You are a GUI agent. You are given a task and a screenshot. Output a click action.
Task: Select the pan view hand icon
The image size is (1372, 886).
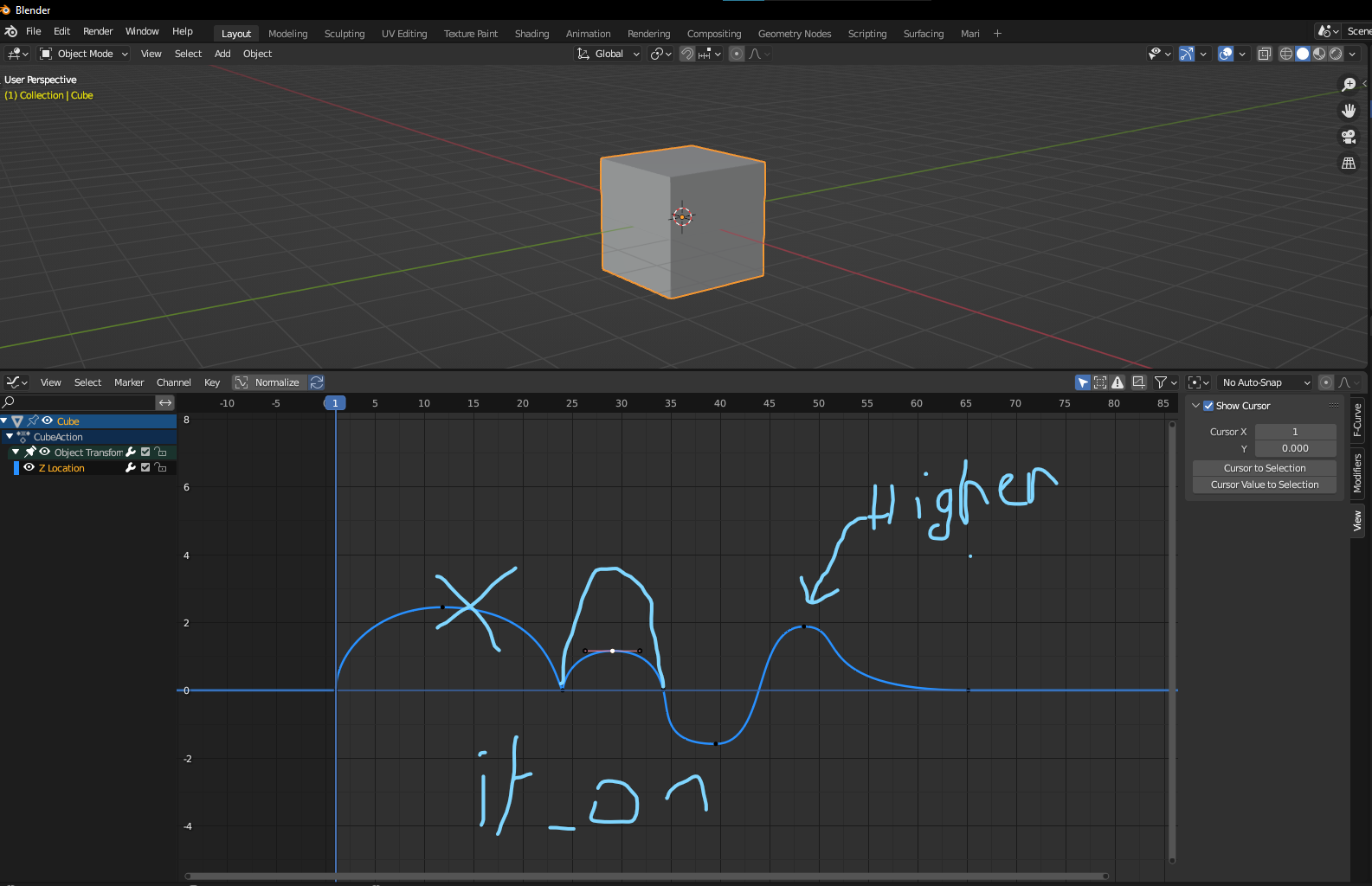(x=1349, y=111)
